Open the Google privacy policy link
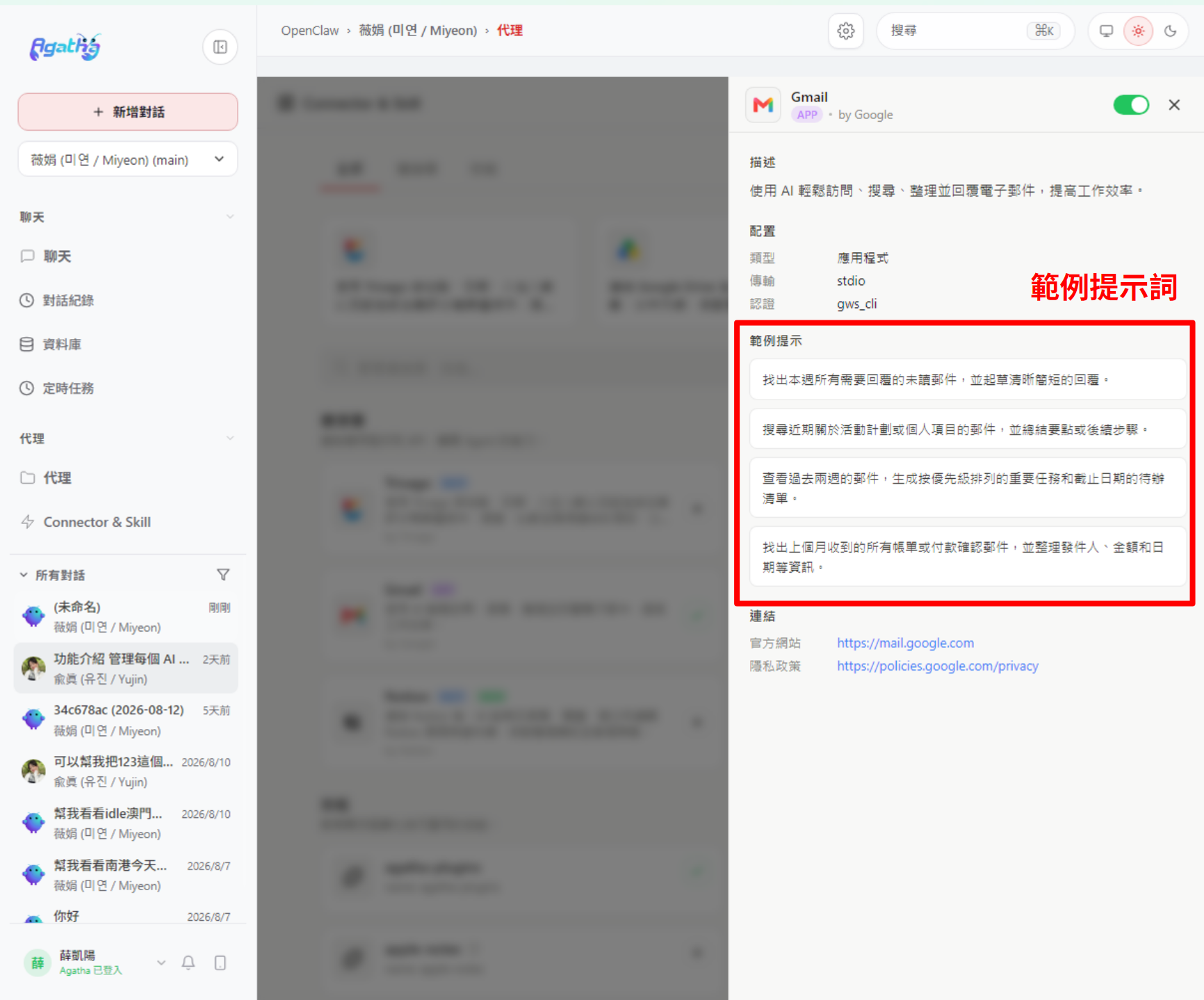This screenshot has height=1000, width=1204. (x=938, y=666)
